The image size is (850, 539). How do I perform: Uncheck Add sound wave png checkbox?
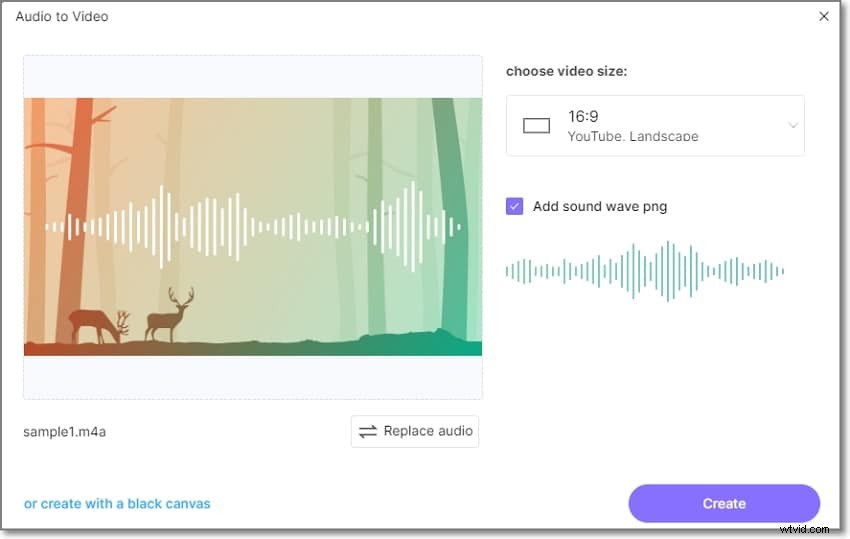pos(514,206)
